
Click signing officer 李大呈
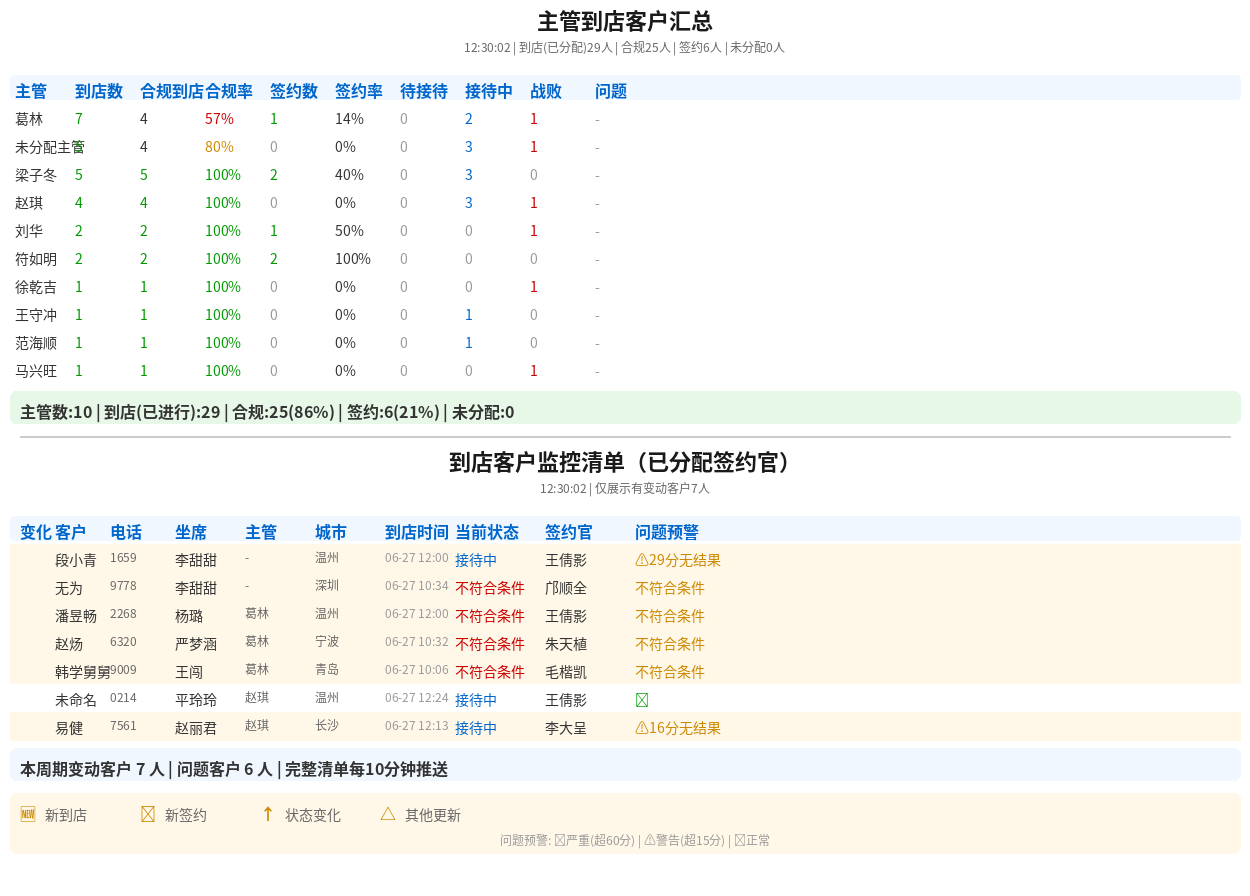point(566,728)
